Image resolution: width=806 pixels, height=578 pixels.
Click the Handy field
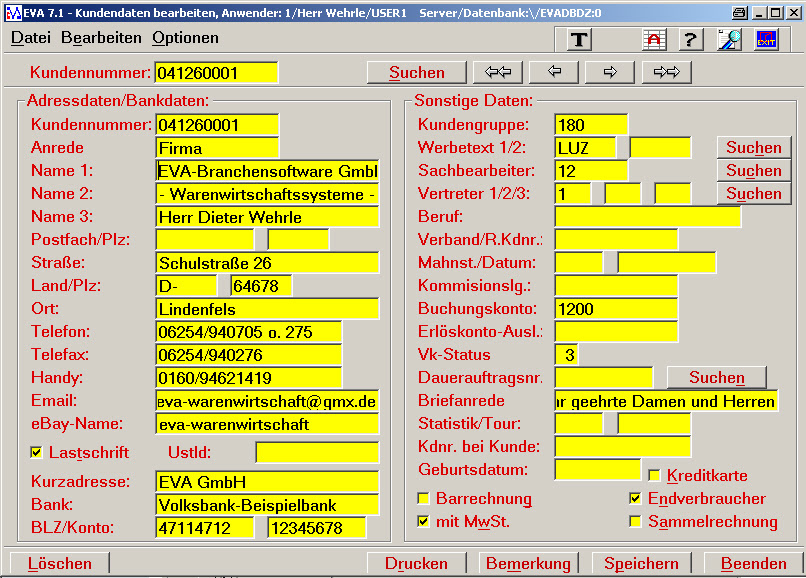pyautogui.click(x=249, y=378)
